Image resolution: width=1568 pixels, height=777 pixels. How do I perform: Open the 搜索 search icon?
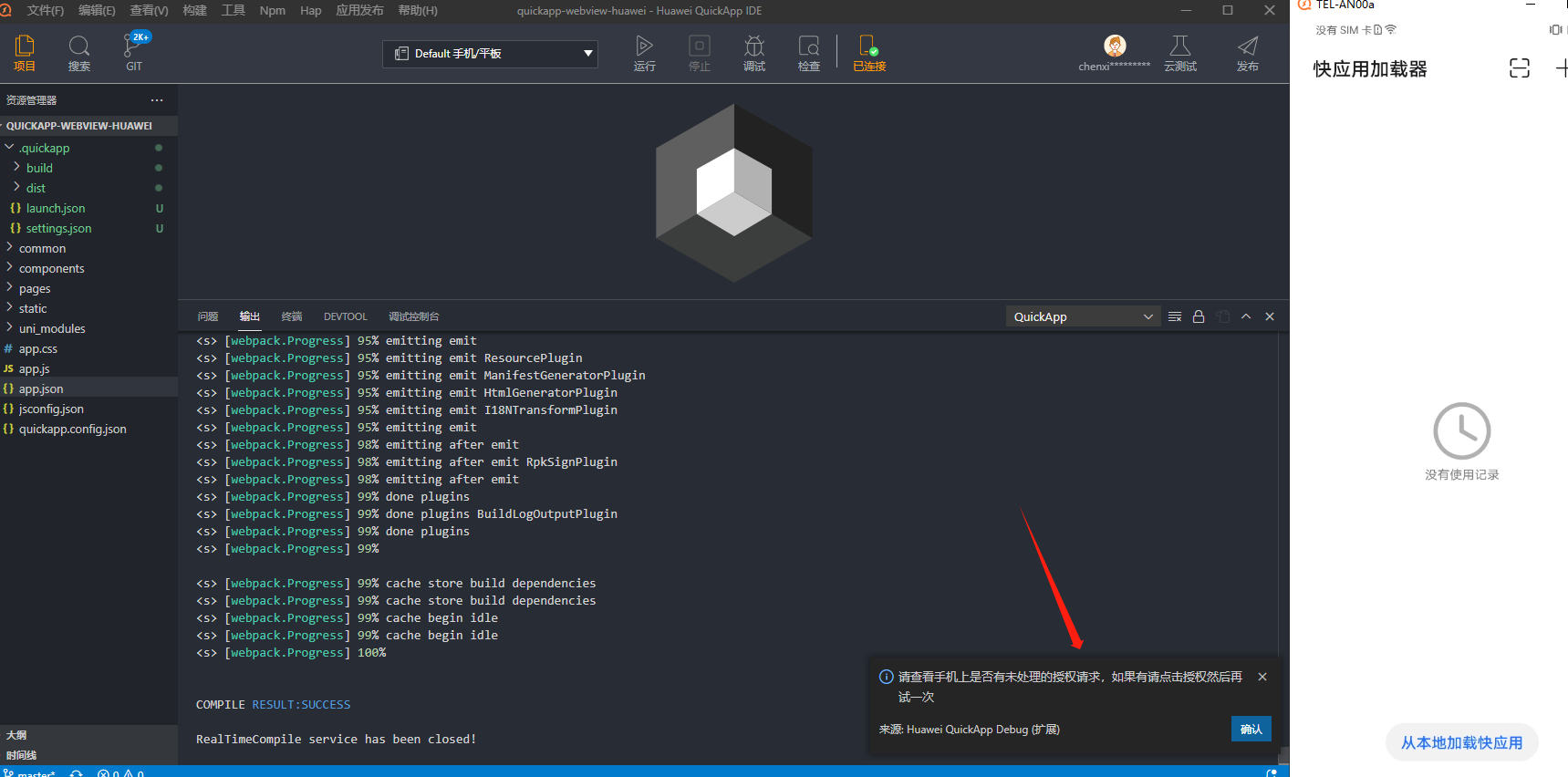click(x=79, y=53)
